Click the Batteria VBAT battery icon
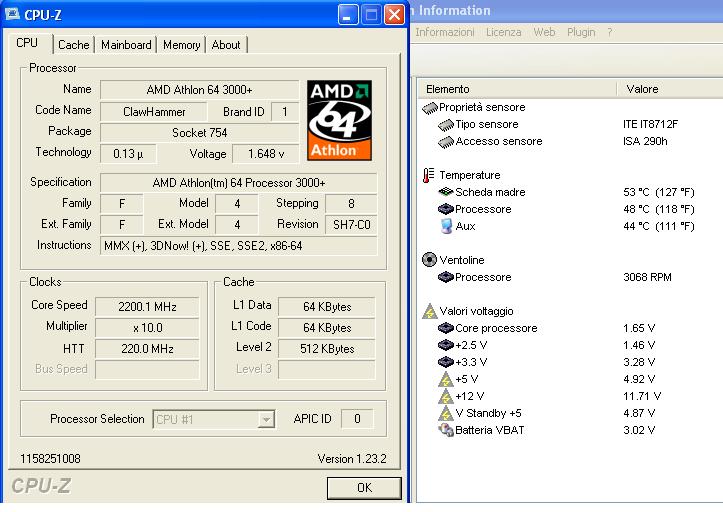This screenshot has height=512, width=723. click(446, 430)
